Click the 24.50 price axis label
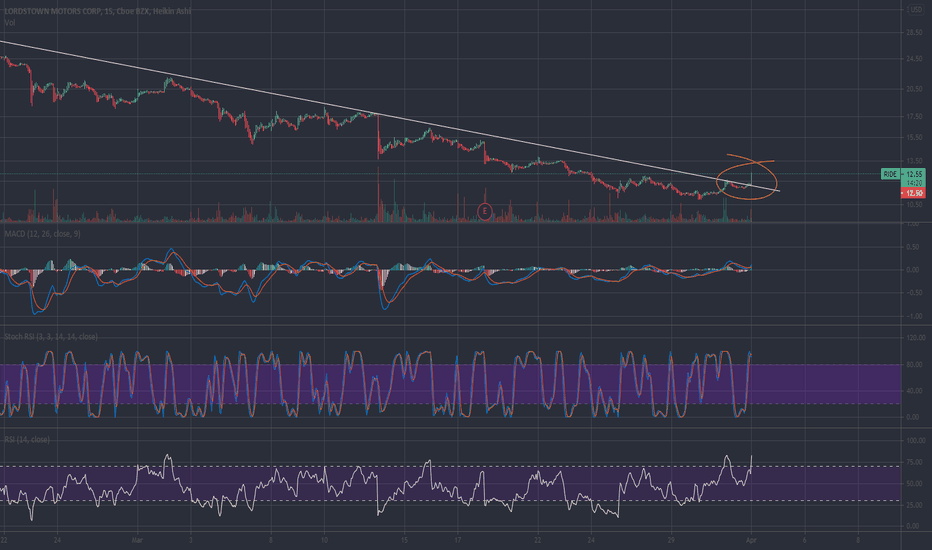Image resolution: width=932 pixels, height=550 pixels. [914, 59]
